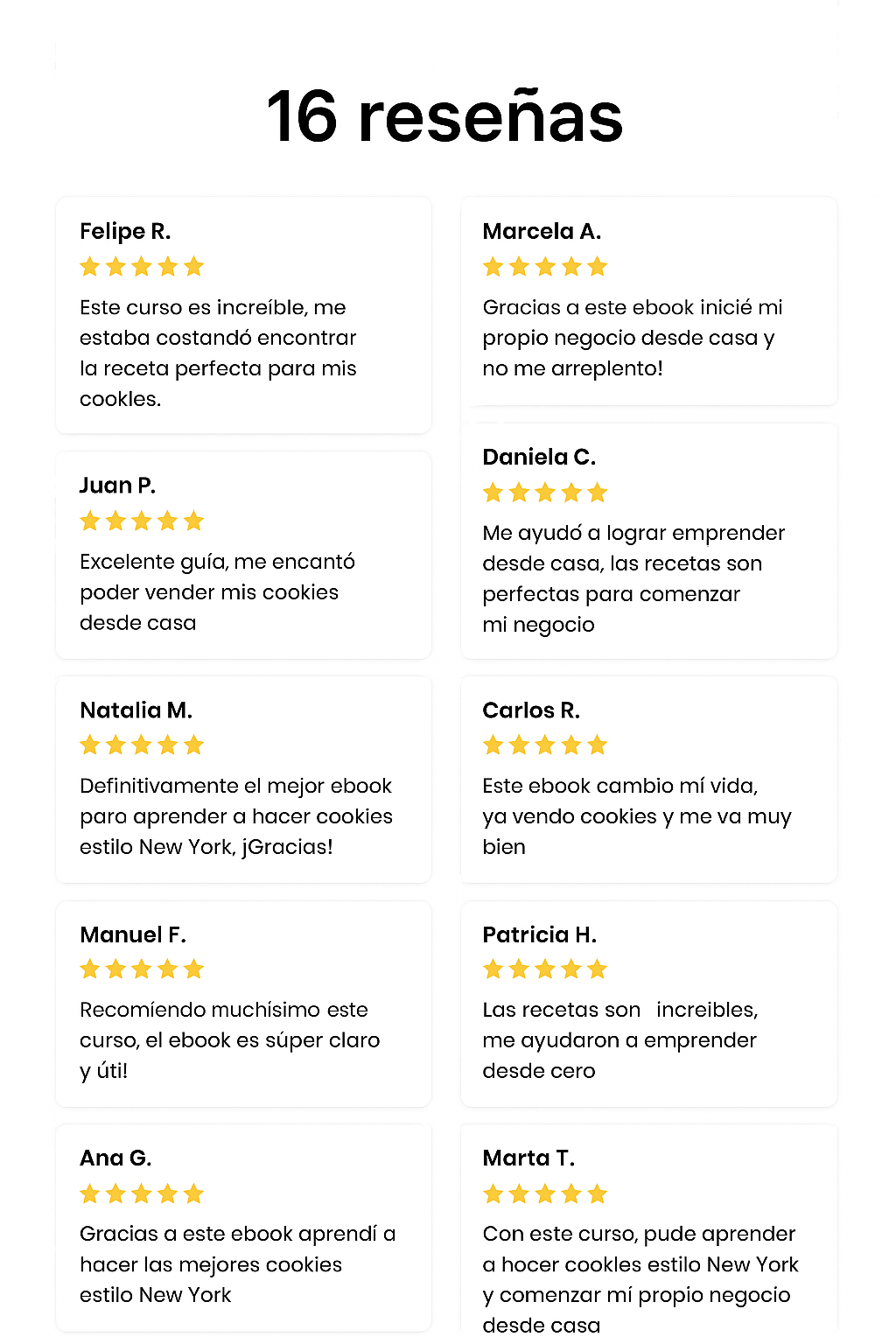Viewport: 896px width, 1344px height.
Task: Click Manuel F.'s review recommending the course
Action: tap(229, 1040)
